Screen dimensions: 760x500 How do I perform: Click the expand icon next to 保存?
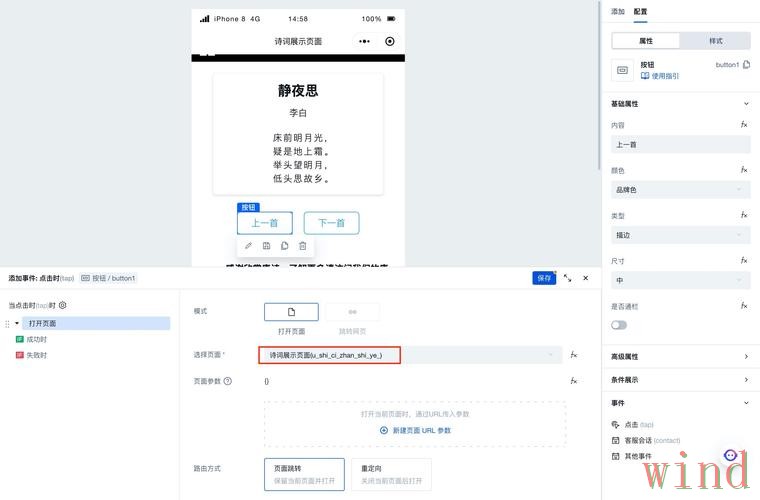click(x=568, y=278)
